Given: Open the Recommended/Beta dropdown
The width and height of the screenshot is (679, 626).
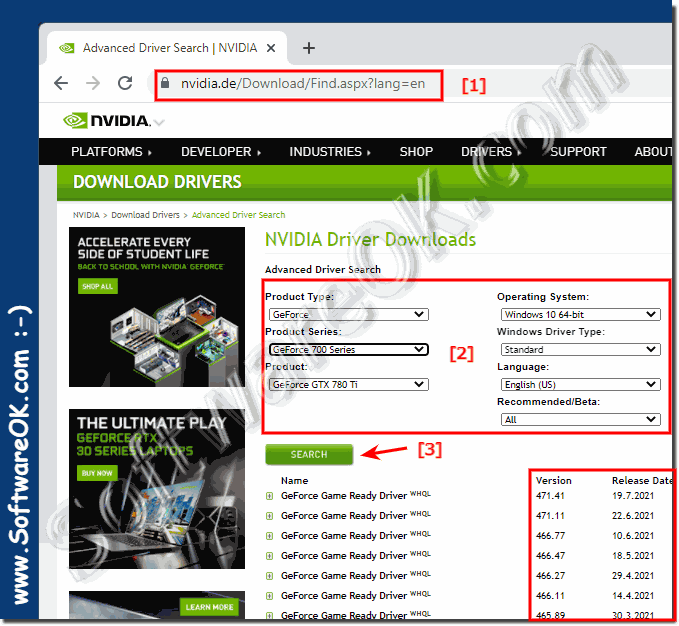Looking at the screenshot, I should click(580, 419).
